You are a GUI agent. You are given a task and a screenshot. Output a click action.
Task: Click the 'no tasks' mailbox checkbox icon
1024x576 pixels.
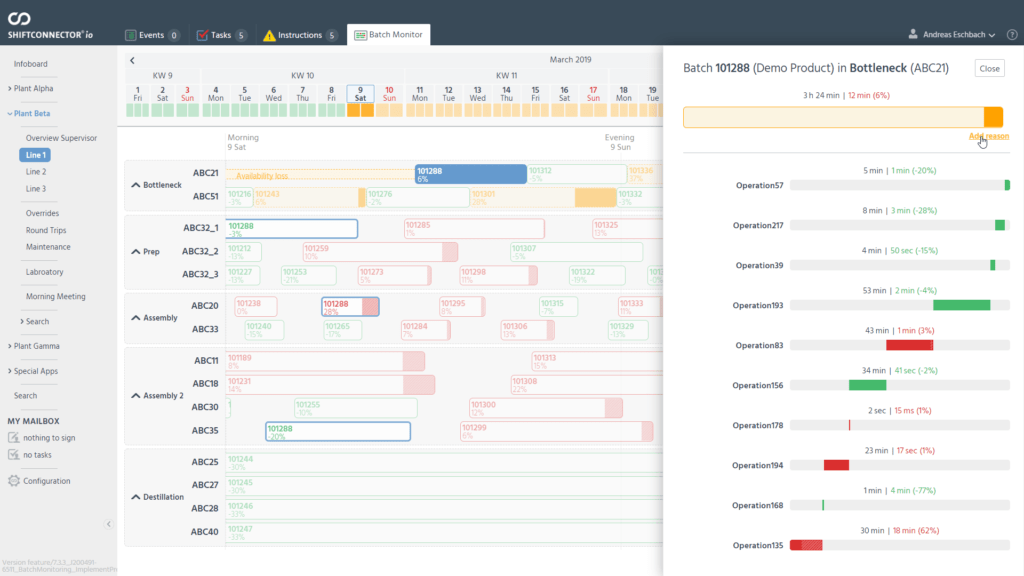[14, 455]
